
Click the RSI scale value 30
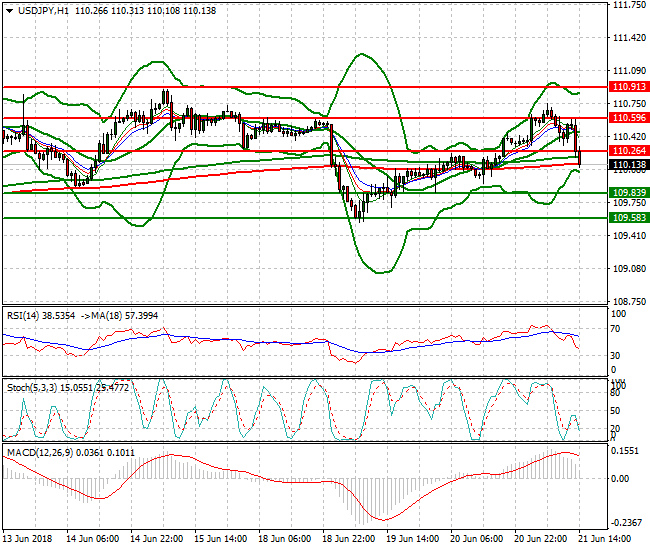(615, 356)
